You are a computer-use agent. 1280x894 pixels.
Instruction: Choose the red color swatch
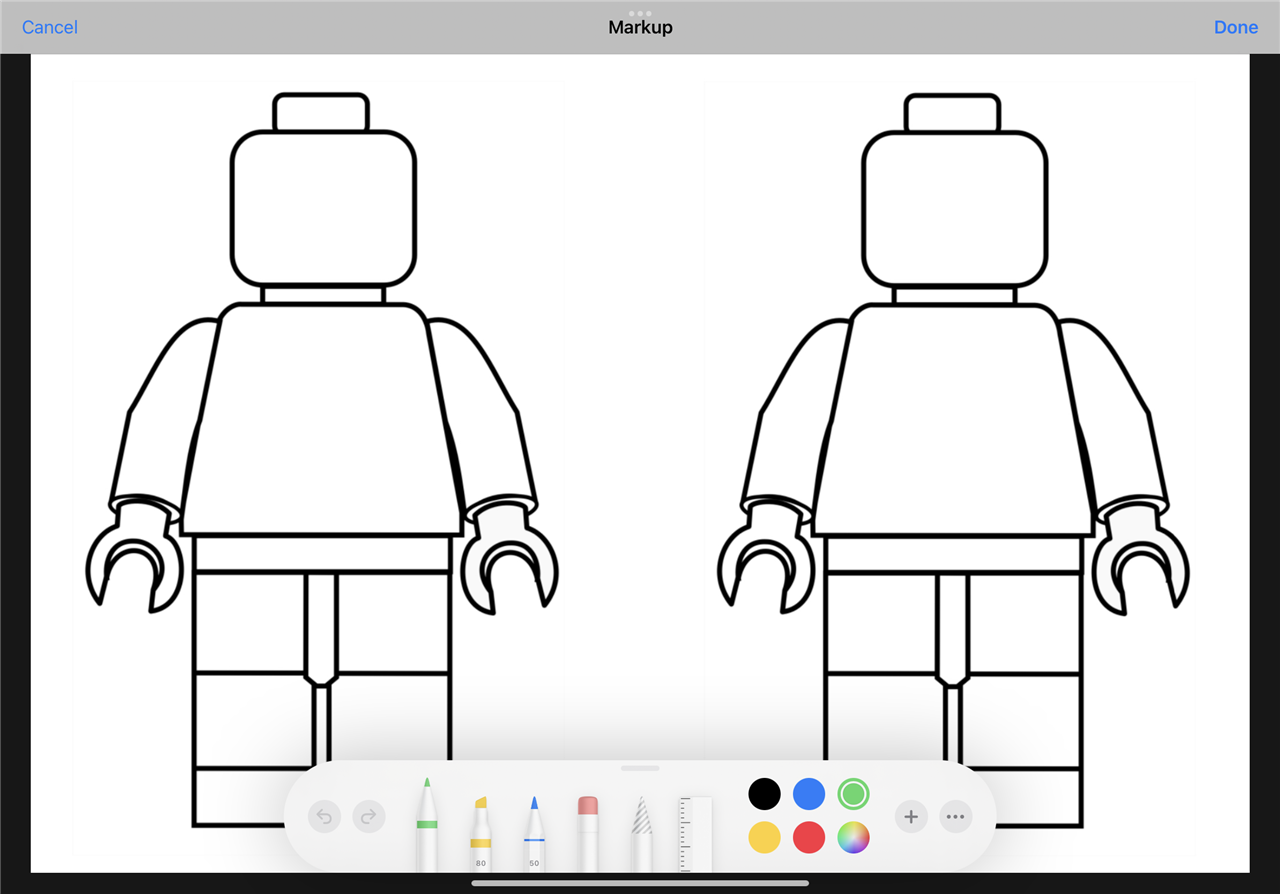click(x=809, y=838)
